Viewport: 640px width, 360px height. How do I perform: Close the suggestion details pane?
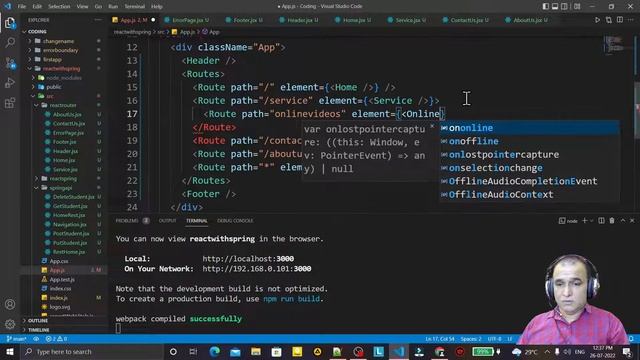click(432, 127)
